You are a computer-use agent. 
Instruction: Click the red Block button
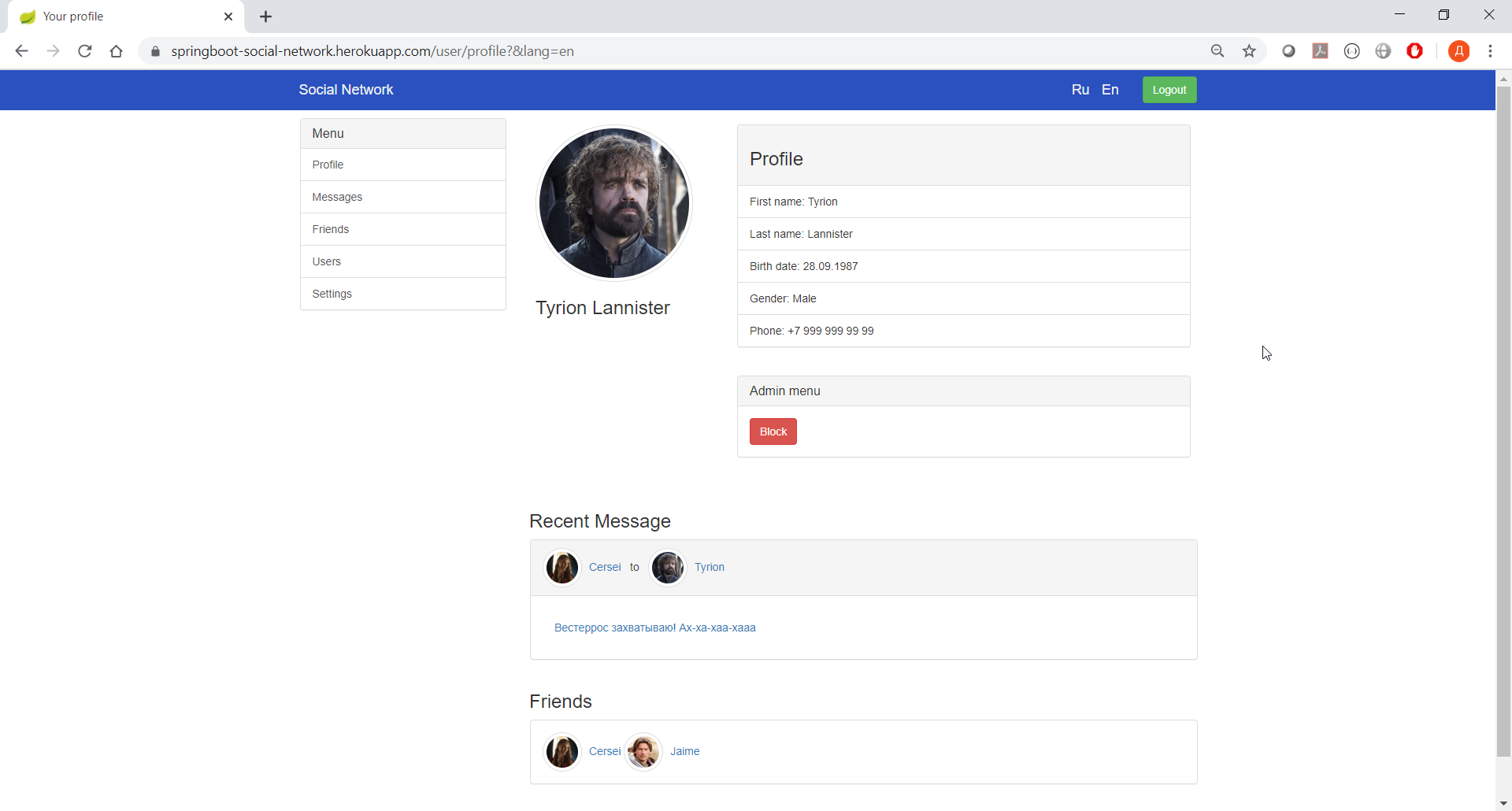pyautogui.click(x=773, y=431)
